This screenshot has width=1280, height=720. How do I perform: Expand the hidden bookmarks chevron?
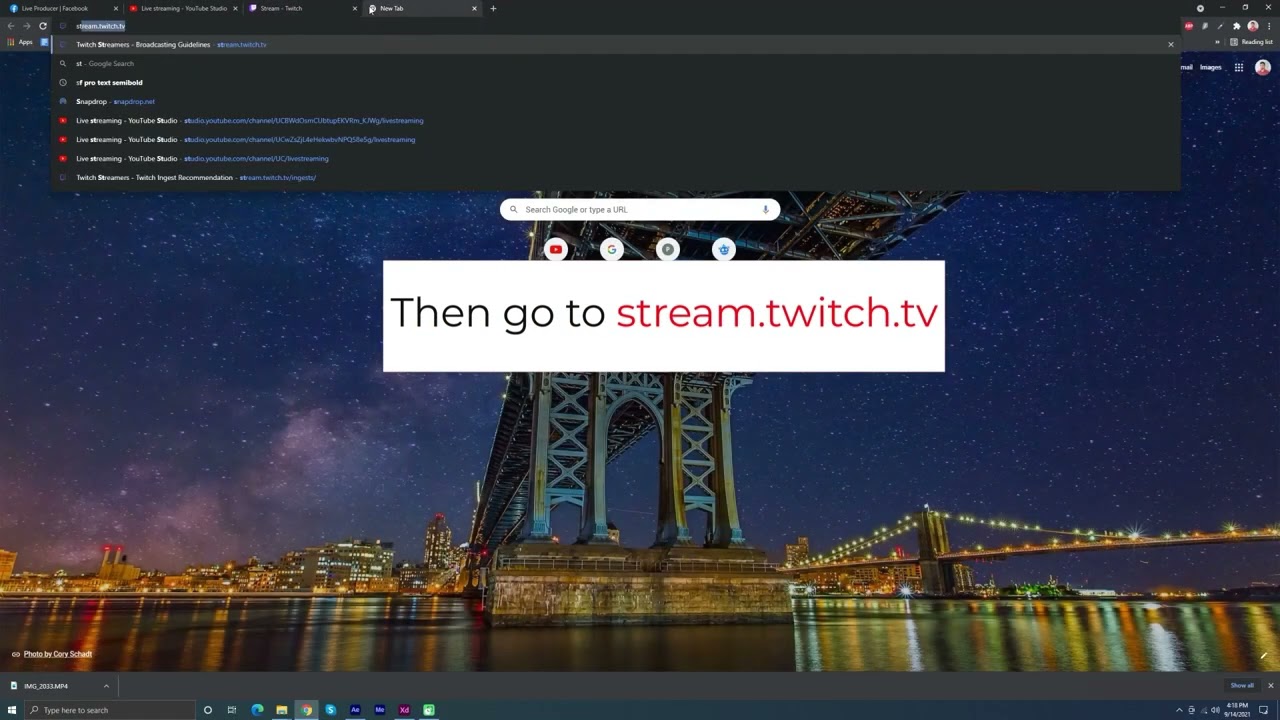(x=1217, y=42)
